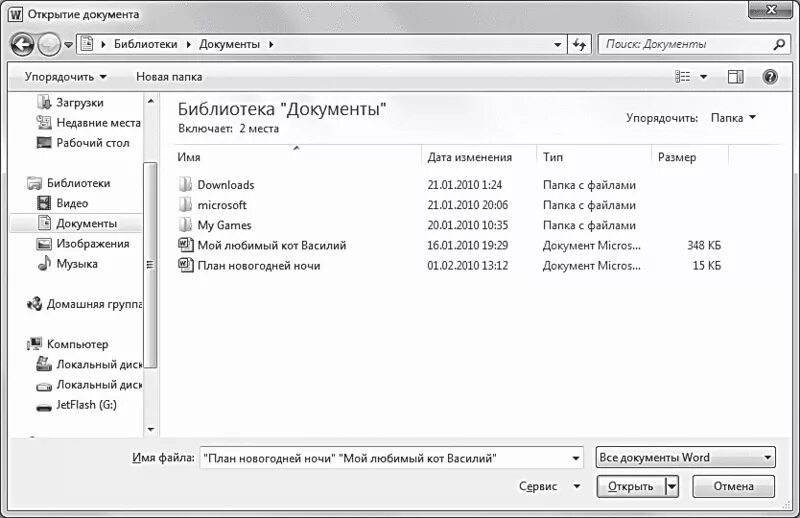This screenshot has width=800, height=518.
Task: Open the JetFlash (G:) drive
Action: coord(77,405)
